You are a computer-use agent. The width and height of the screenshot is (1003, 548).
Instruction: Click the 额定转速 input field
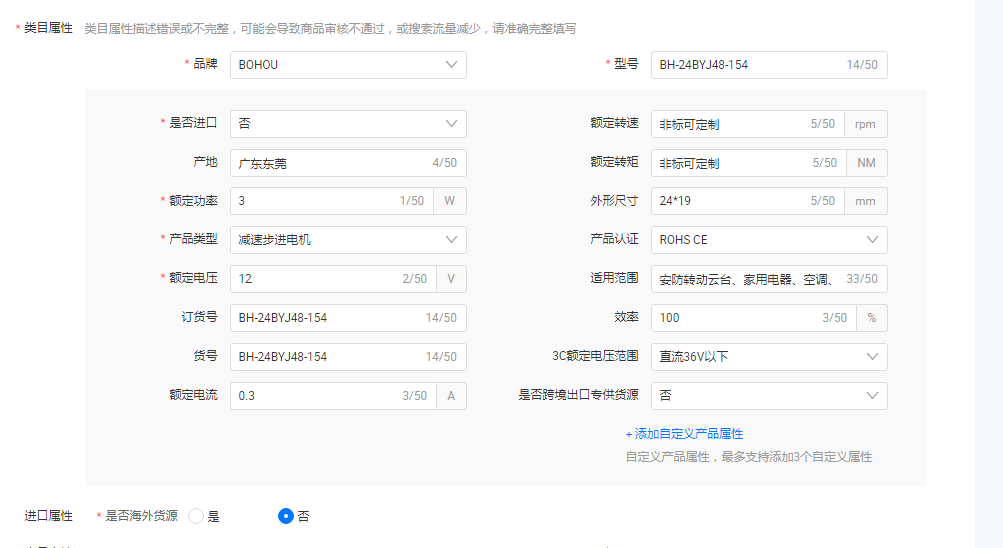pos(730,124)
